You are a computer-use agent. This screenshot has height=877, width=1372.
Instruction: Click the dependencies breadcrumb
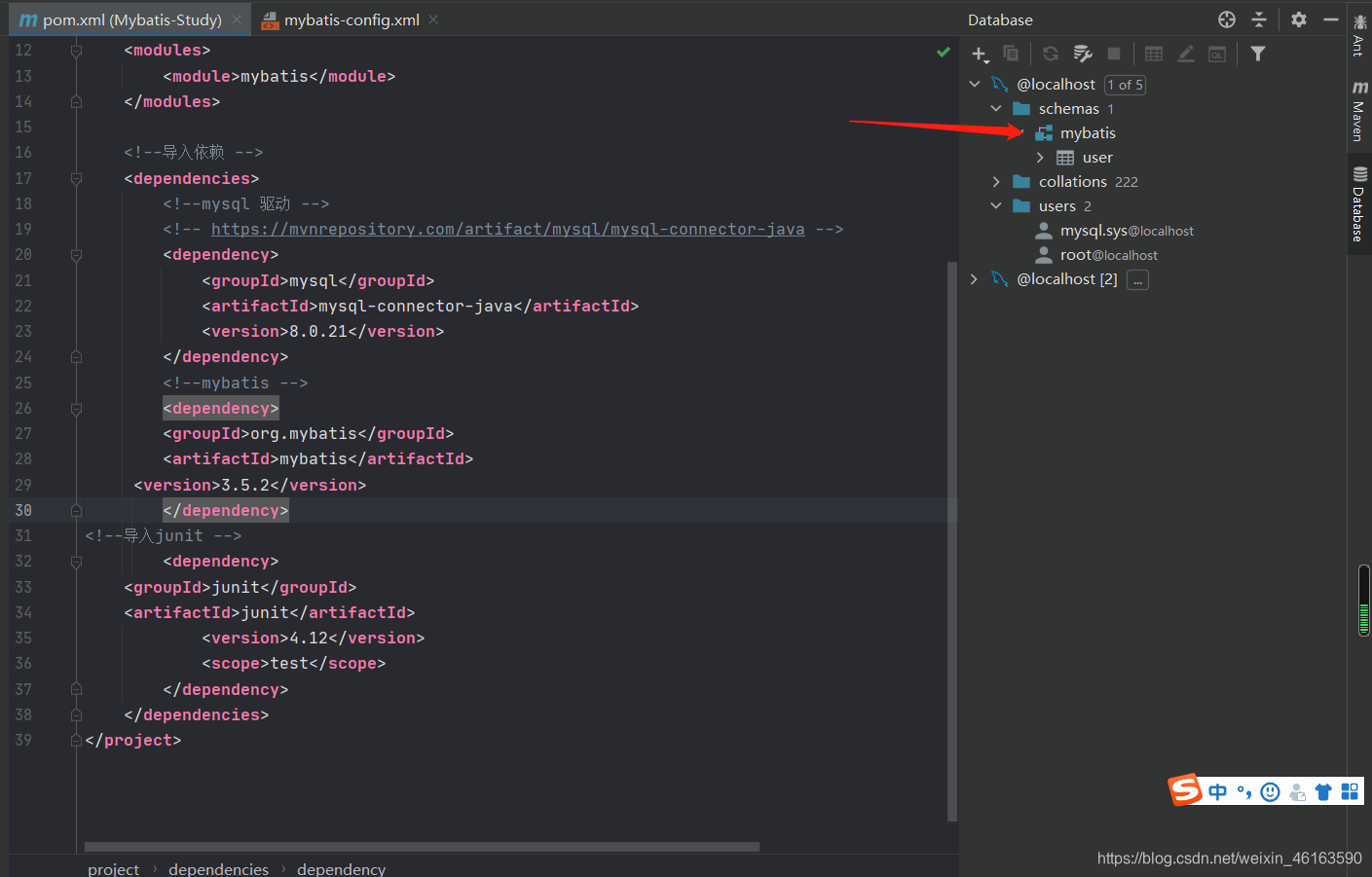click(218, 868)
